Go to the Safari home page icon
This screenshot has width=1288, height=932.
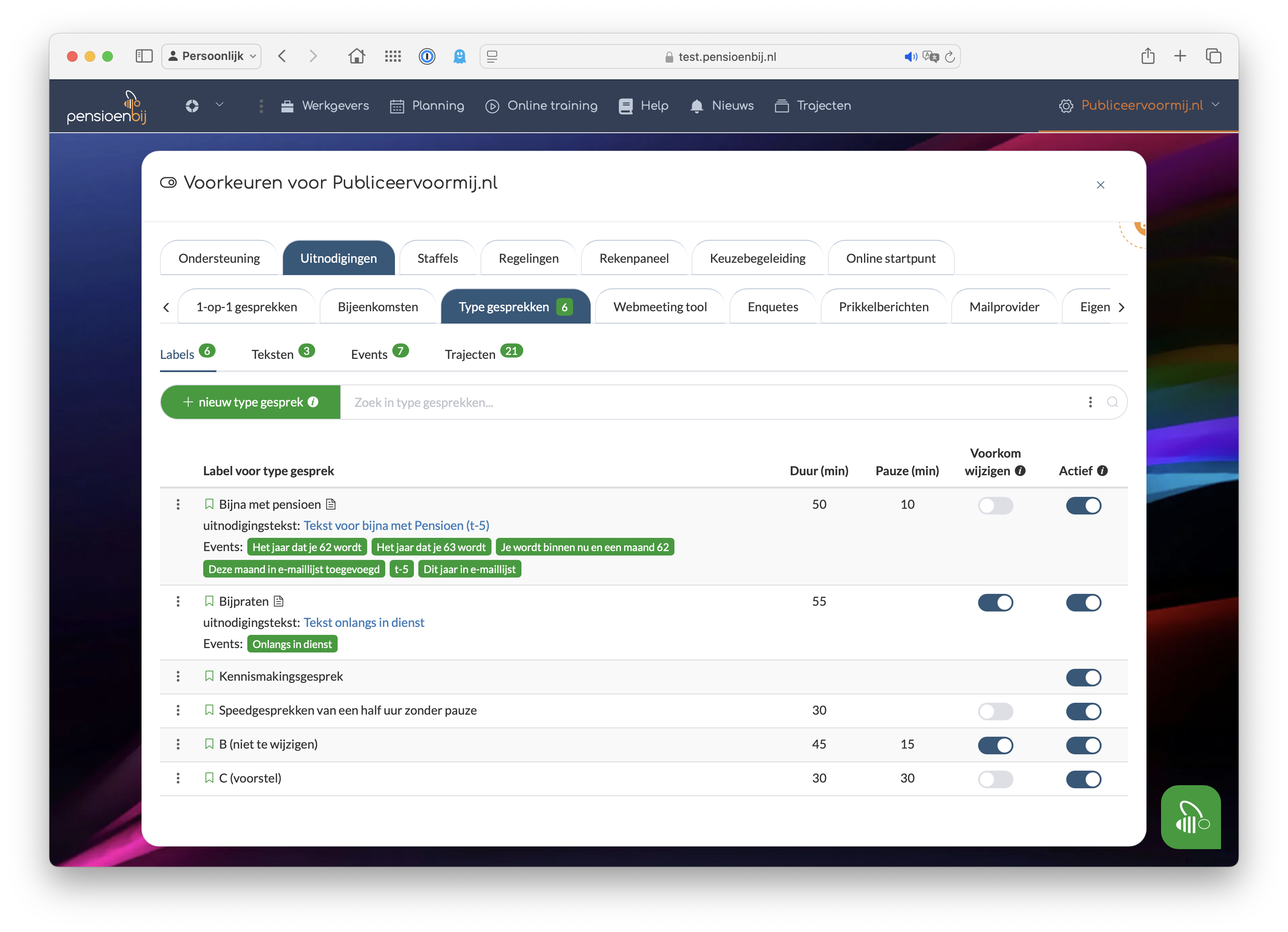[357, 56]
